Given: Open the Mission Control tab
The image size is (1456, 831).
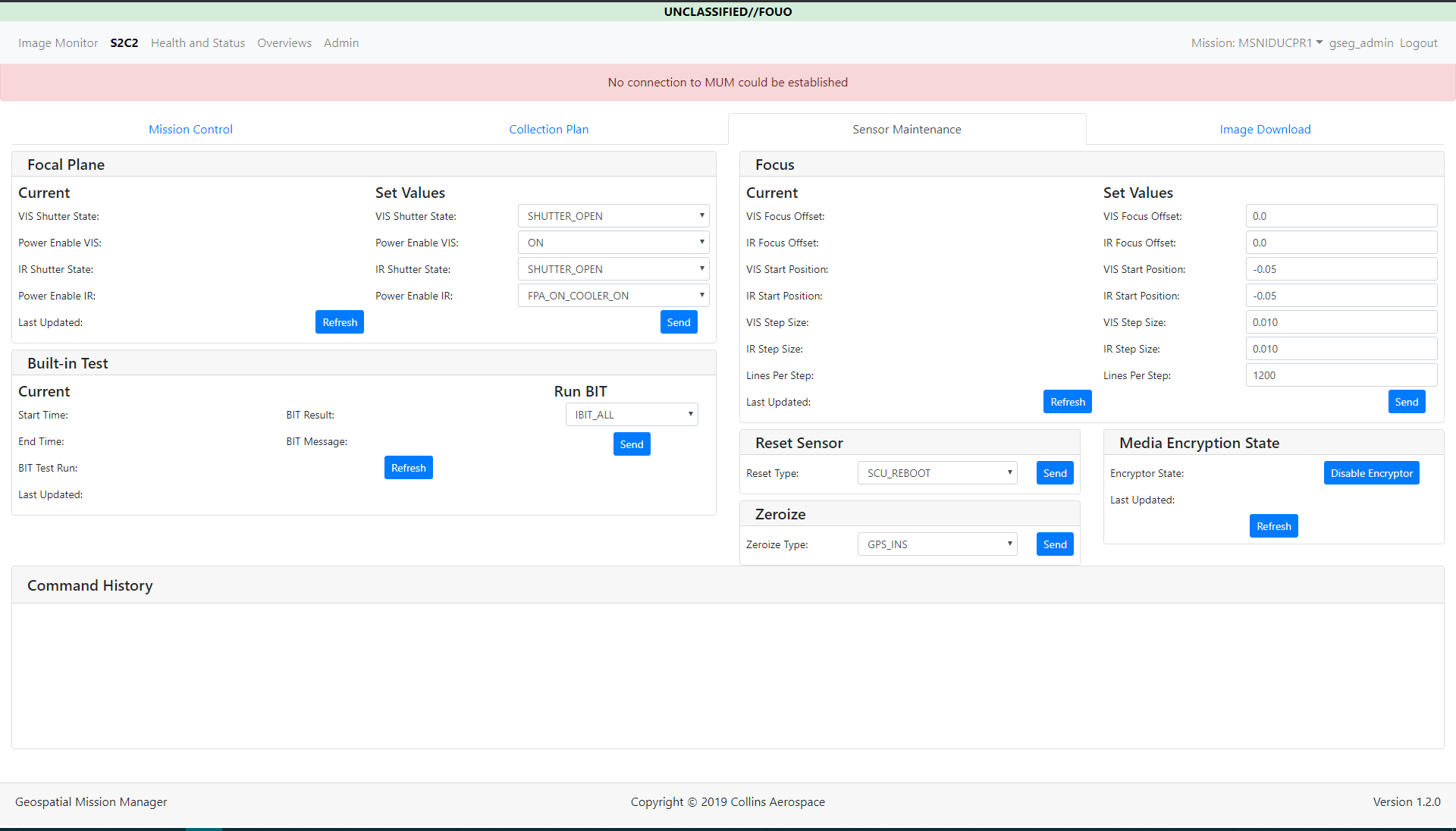Looking at the screenshot, I should point(190,129).
